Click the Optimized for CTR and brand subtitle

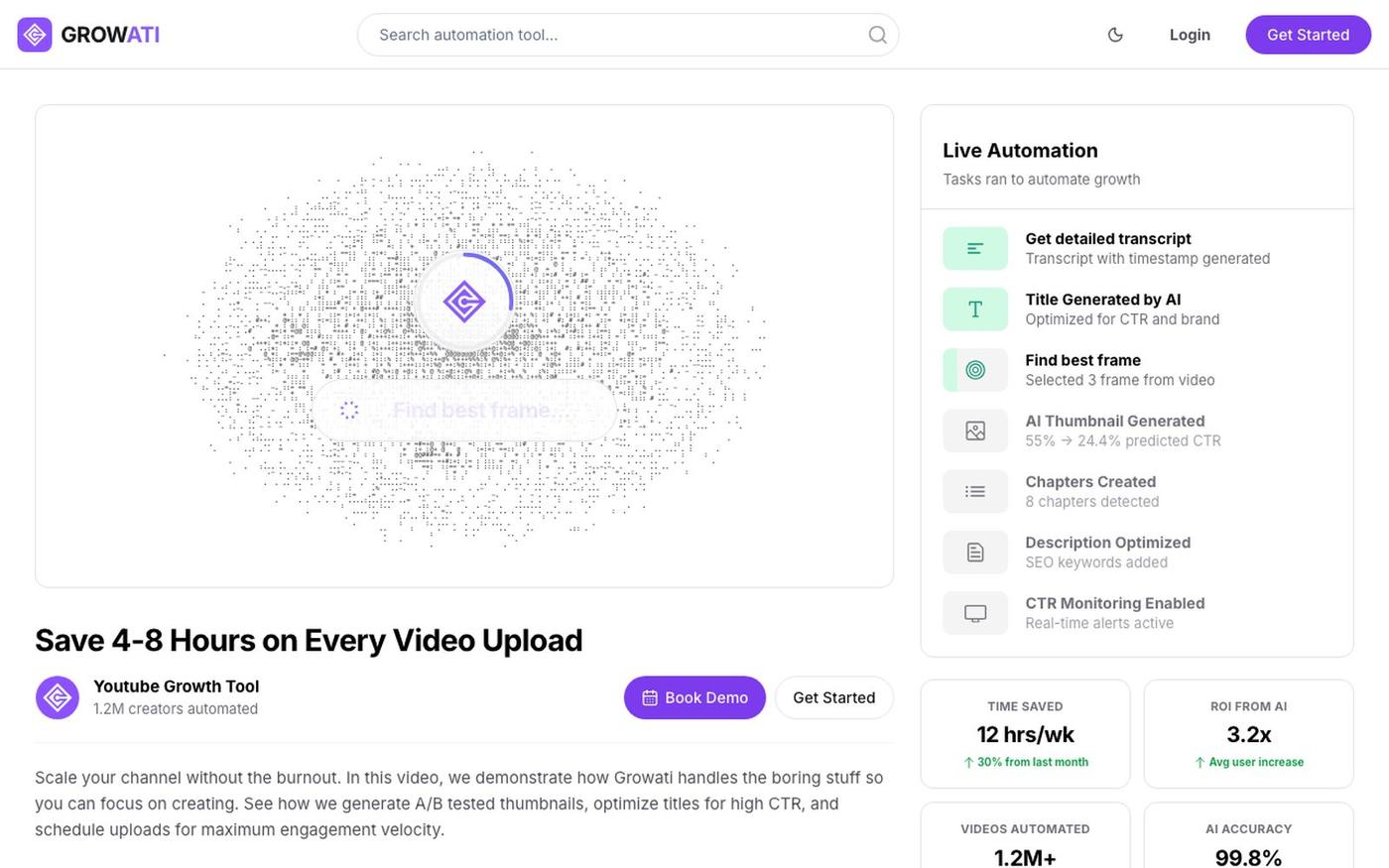(1122, 319)
